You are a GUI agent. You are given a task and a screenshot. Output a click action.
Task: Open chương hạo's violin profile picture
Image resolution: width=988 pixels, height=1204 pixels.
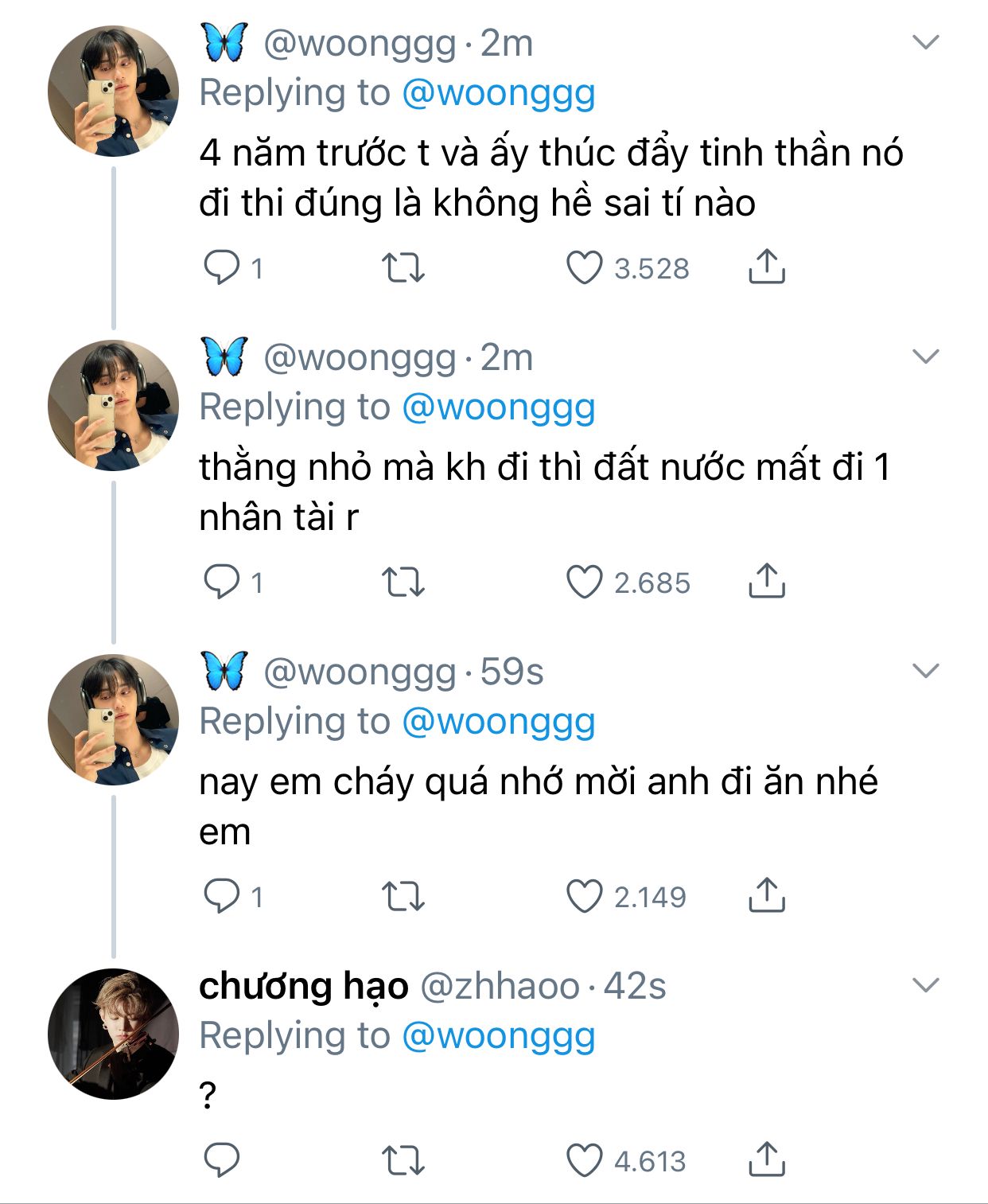click(x=113, y=1034)
